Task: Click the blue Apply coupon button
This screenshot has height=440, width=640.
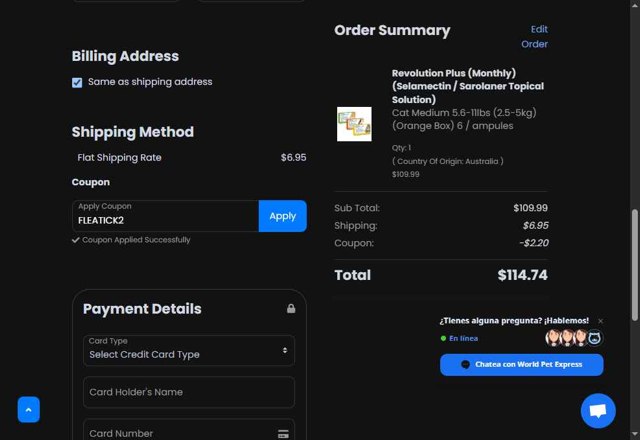Action: [x=282, y=216]
